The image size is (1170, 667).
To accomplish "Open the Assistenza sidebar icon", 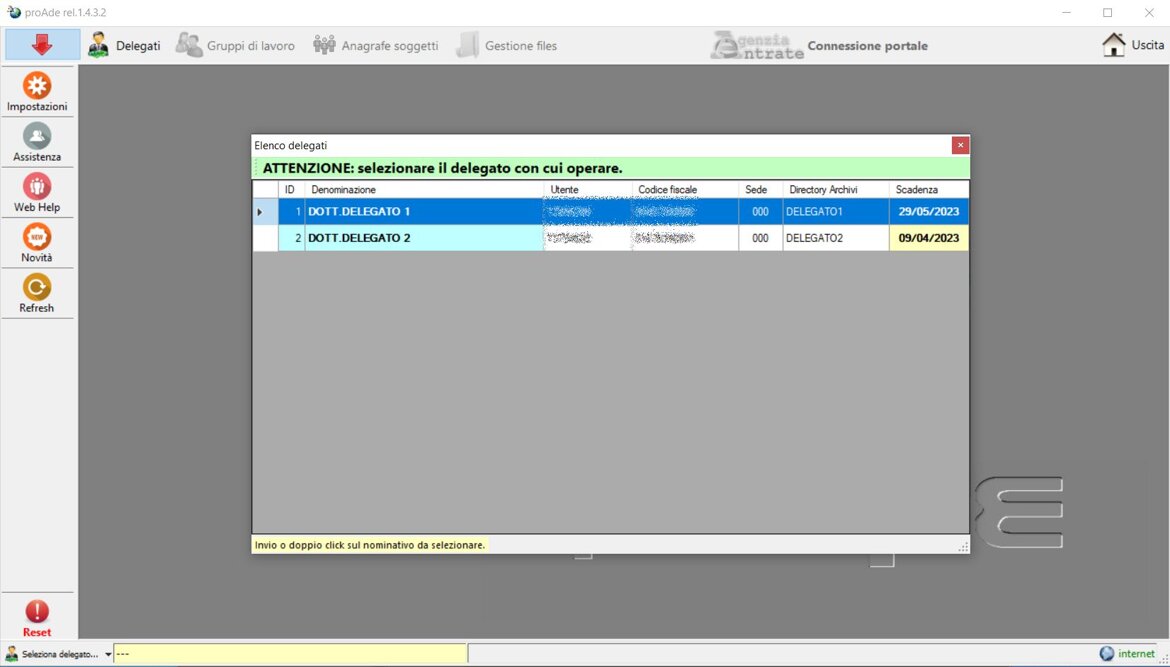I will [37, 137].
